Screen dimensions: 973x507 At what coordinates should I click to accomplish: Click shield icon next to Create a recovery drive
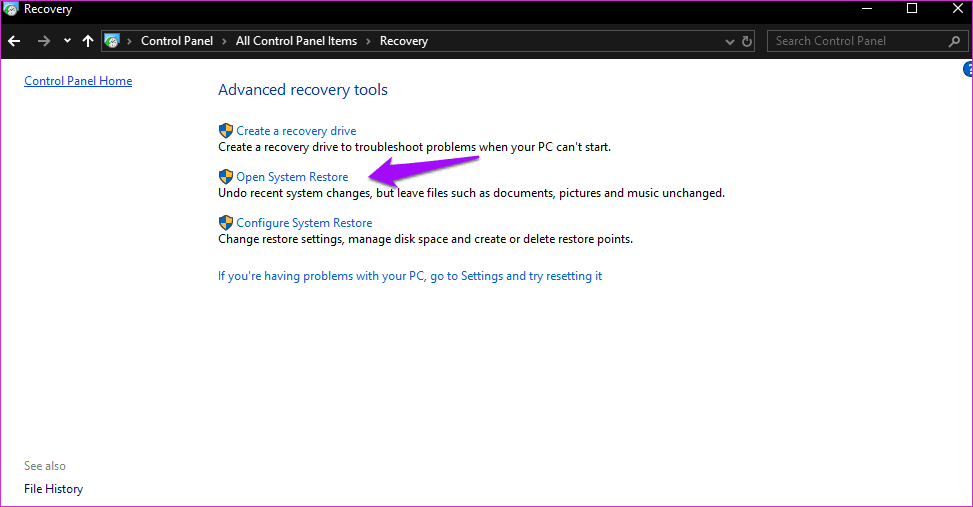point(226,130)
